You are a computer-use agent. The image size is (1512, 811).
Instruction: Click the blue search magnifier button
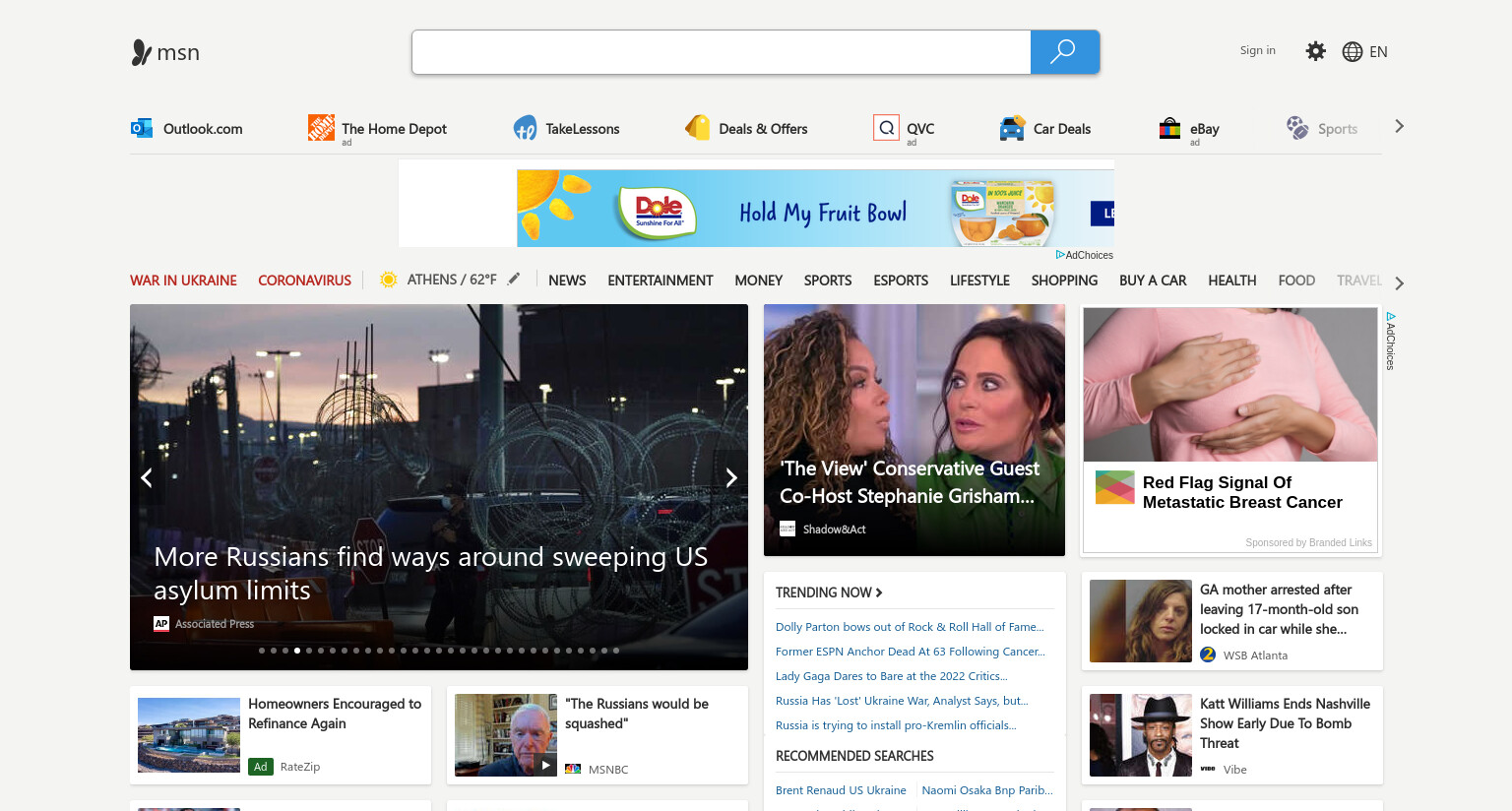tap(1064, 52)
